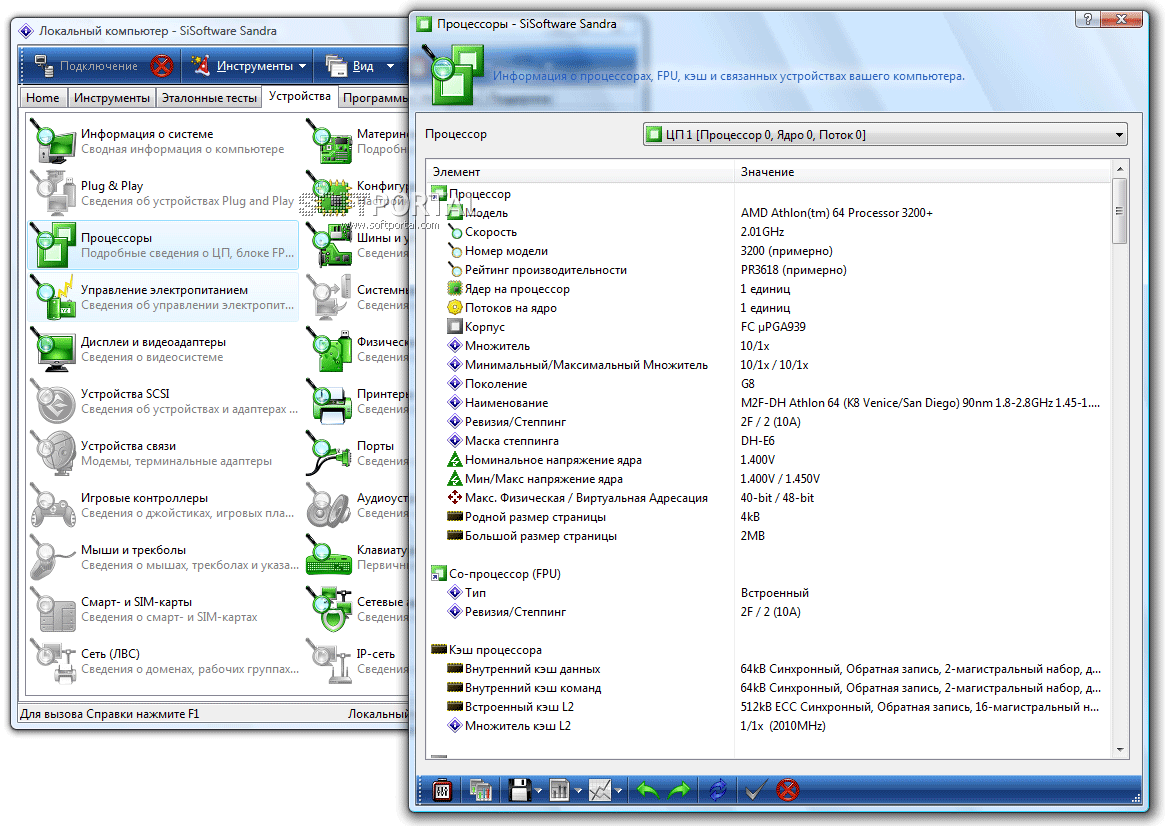Select the Рейтинг производительности row
This screenshot has height=826, width=1165.
click(770, 270)
